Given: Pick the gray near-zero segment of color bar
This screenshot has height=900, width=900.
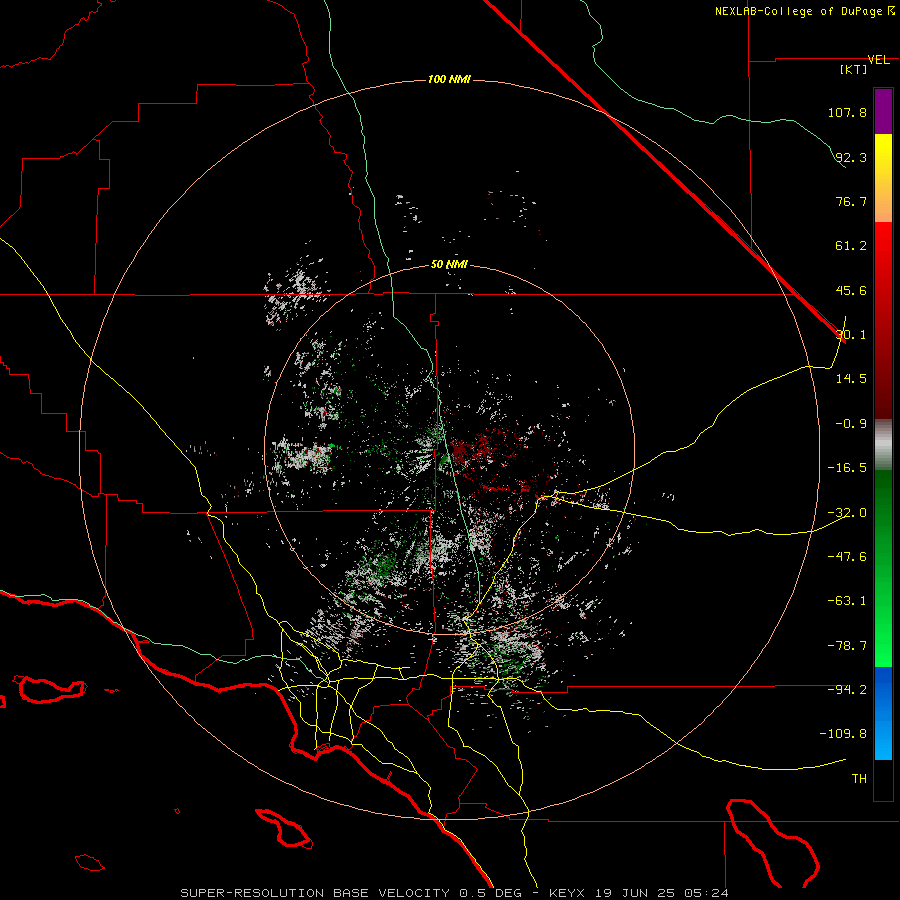Looking at the screenshot, I should point(883,444).
